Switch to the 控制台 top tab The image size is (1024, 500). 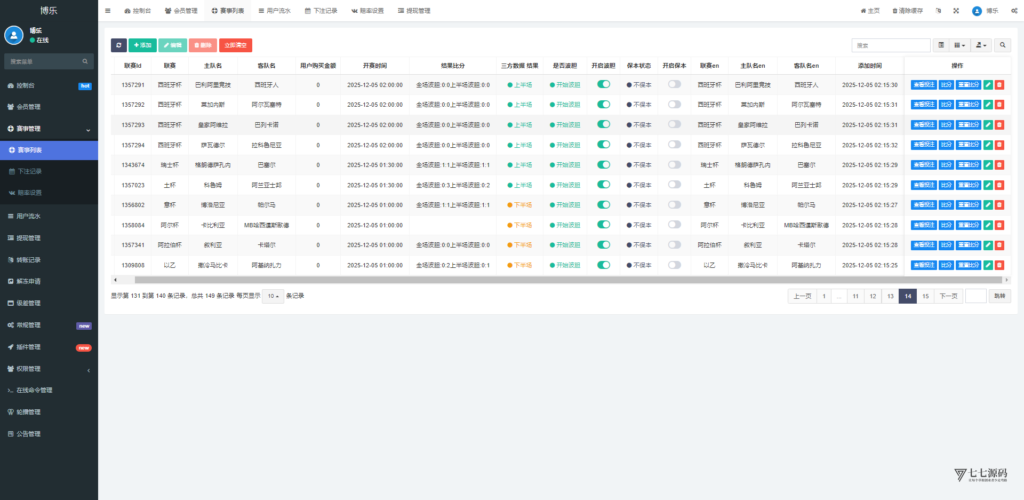pos(138,11)
